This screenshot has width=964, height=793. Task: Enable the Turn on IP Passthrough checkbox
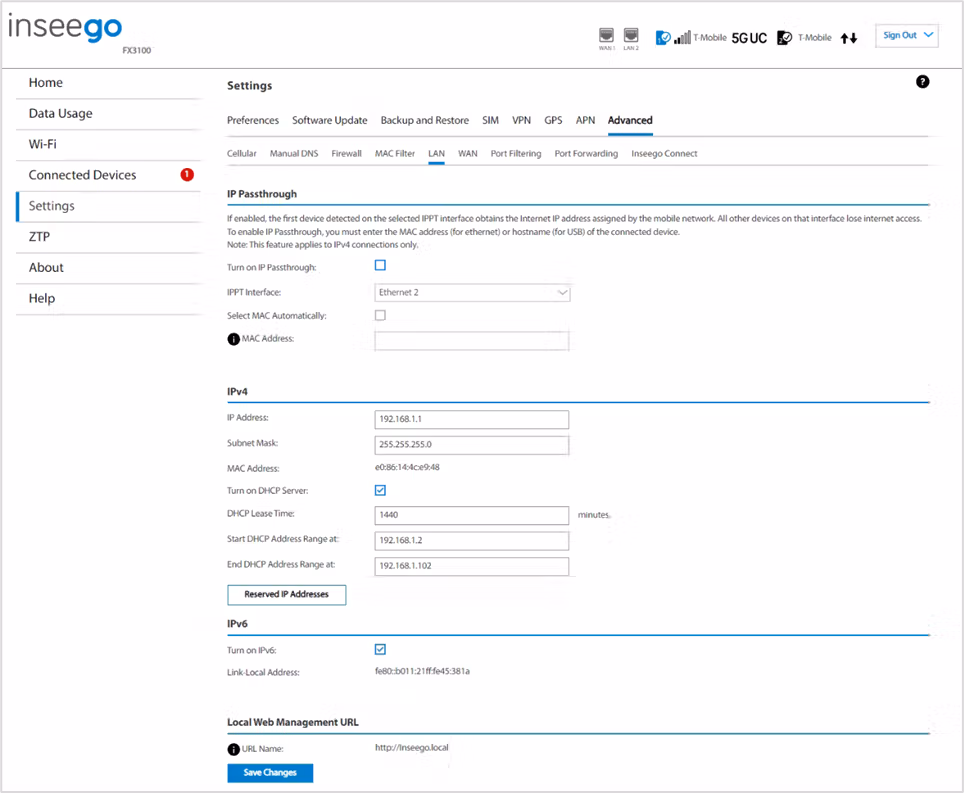(x=381, y=266)
